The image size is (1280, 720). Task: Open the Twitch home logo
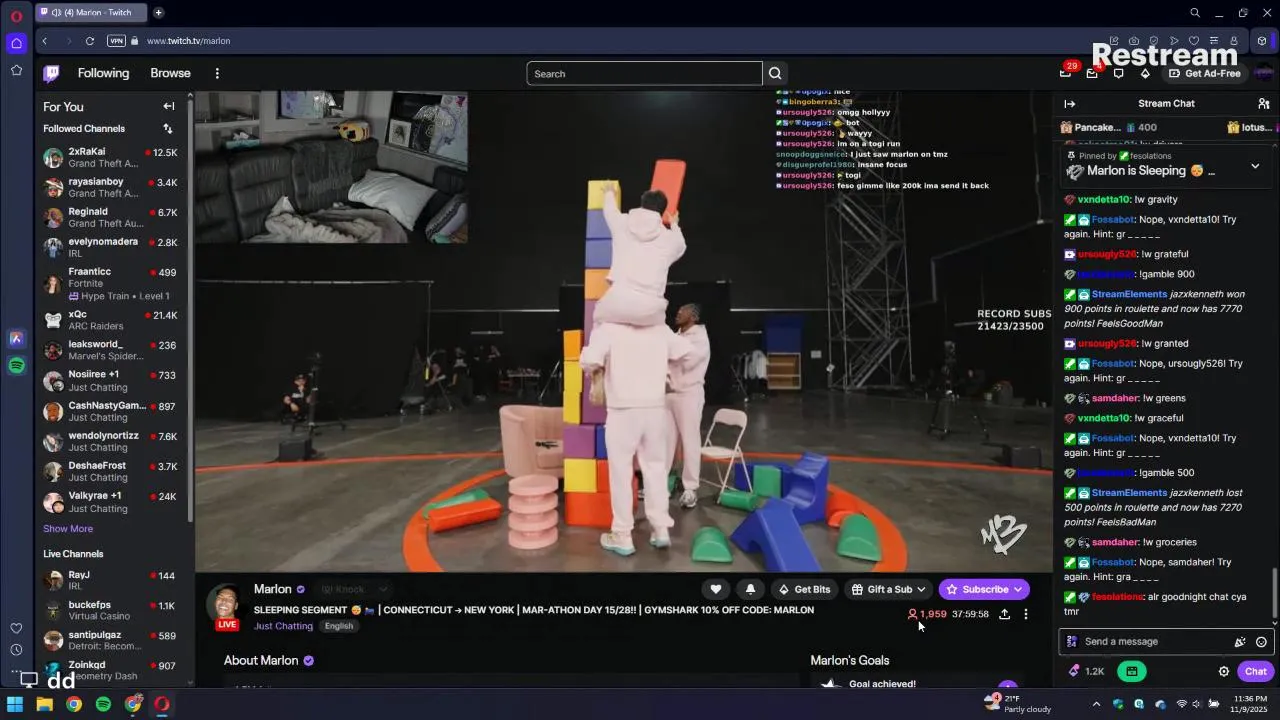(x=51, y=73)
